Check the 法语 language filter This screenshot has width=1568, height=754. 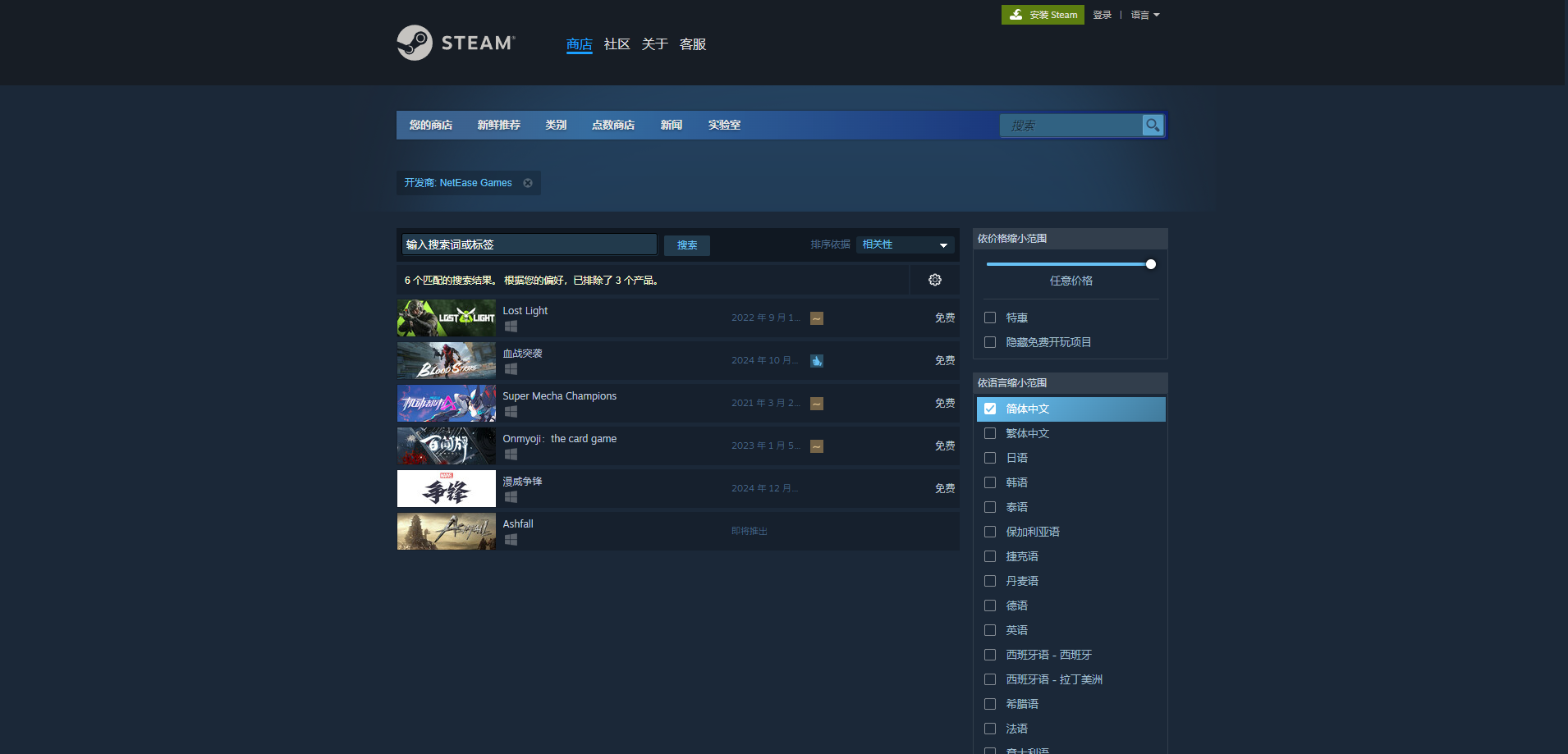pyautogui.click(x=990, y=729)
